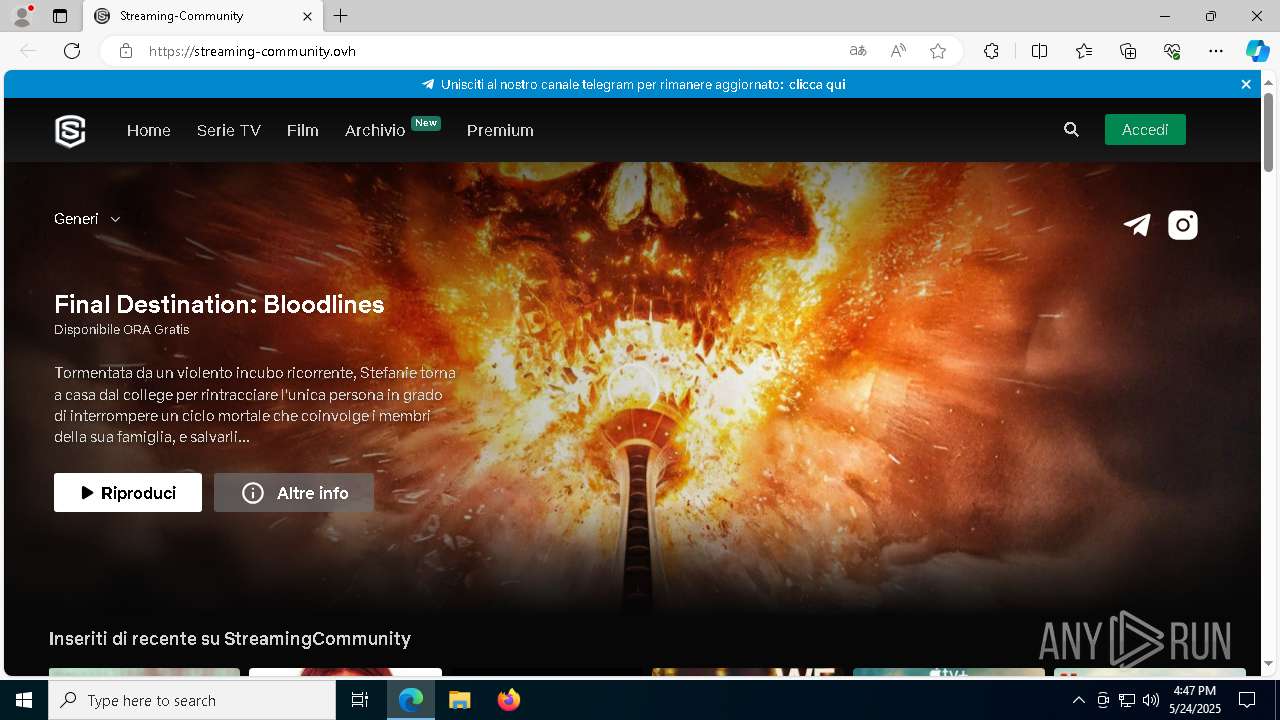This screenshot has height=720, width=1280.
Task: Play Final Destination with Riproduci
Action: [128, 493]
